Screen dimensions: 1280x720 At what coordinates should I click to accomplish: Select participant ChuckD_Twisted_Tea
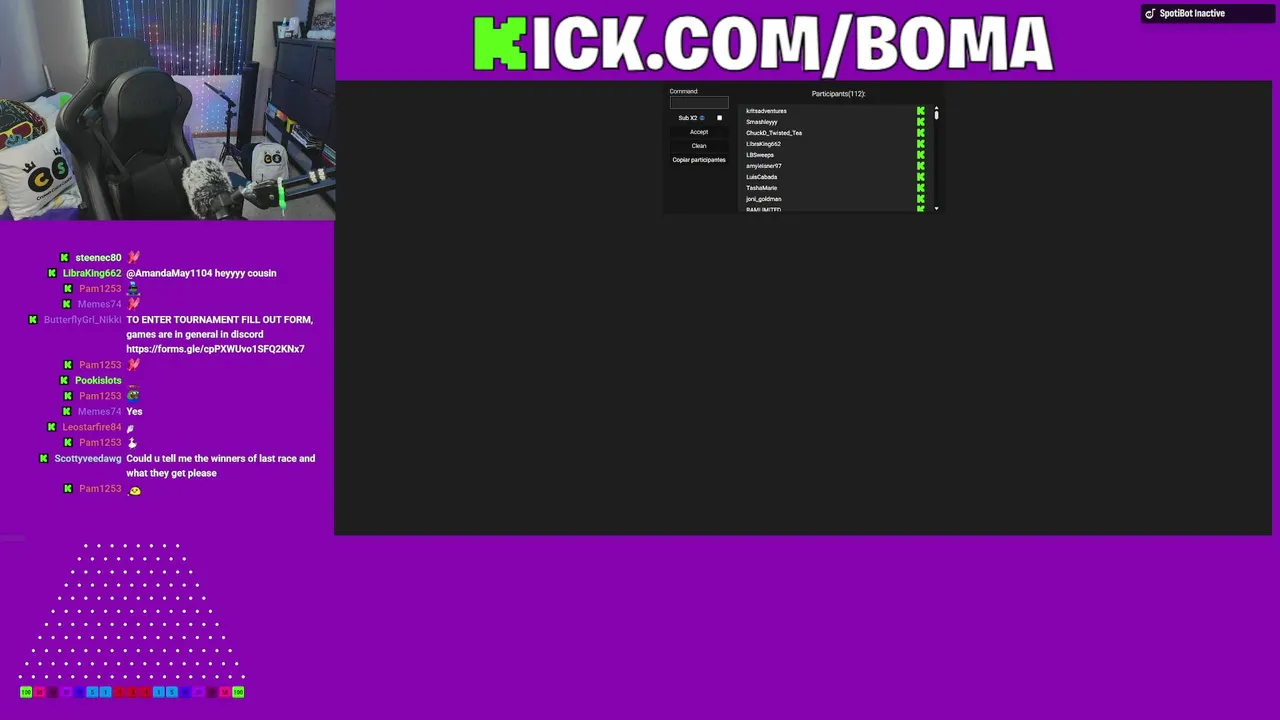[x=774, y=133]
